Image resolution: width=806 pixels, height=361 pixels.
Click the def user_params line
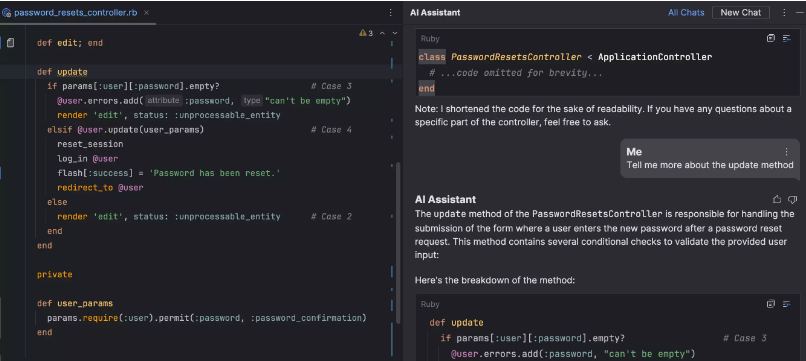(x=75, y=303)
